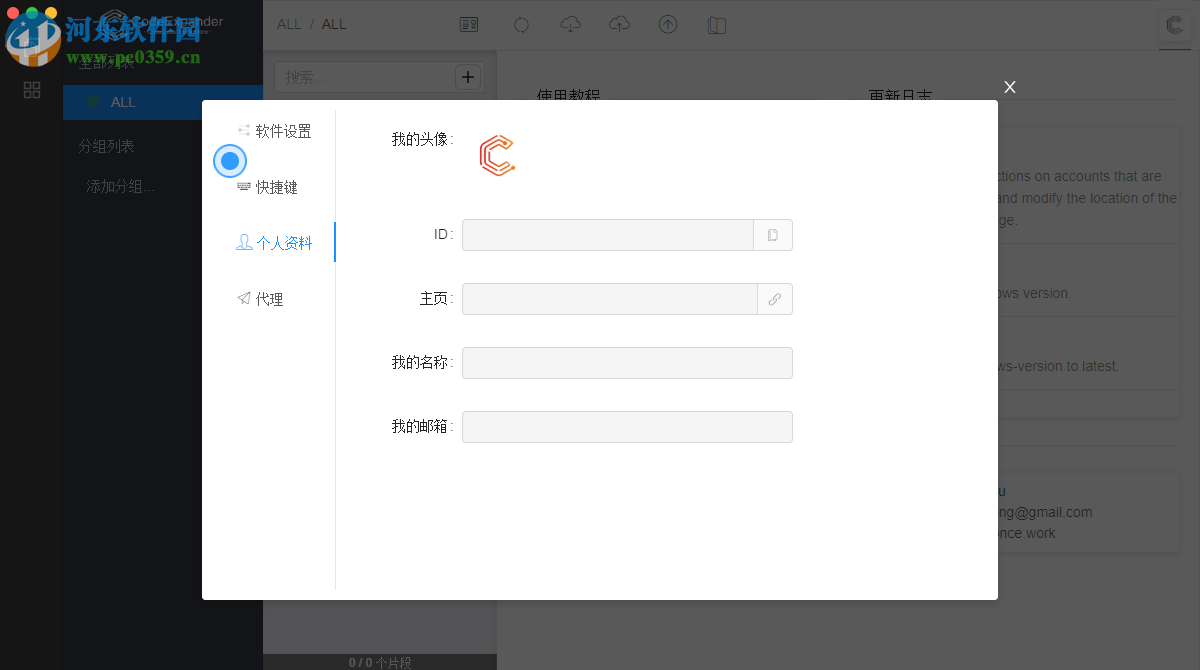Click the sync refresh icon in the toolbar
The width and height of the screenshot is (1200, 670).
point(521,24)
